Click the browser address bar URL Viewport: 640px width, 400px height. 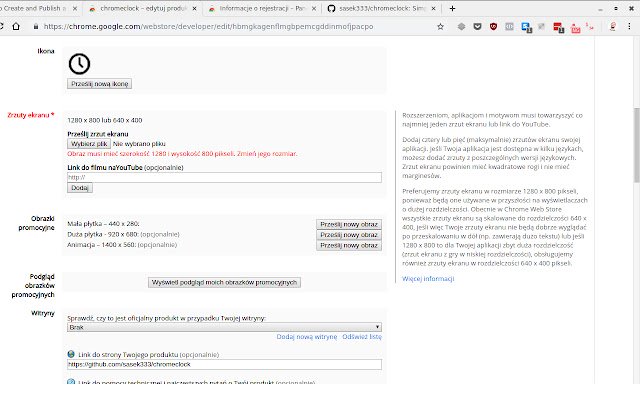tap(208, 27)
